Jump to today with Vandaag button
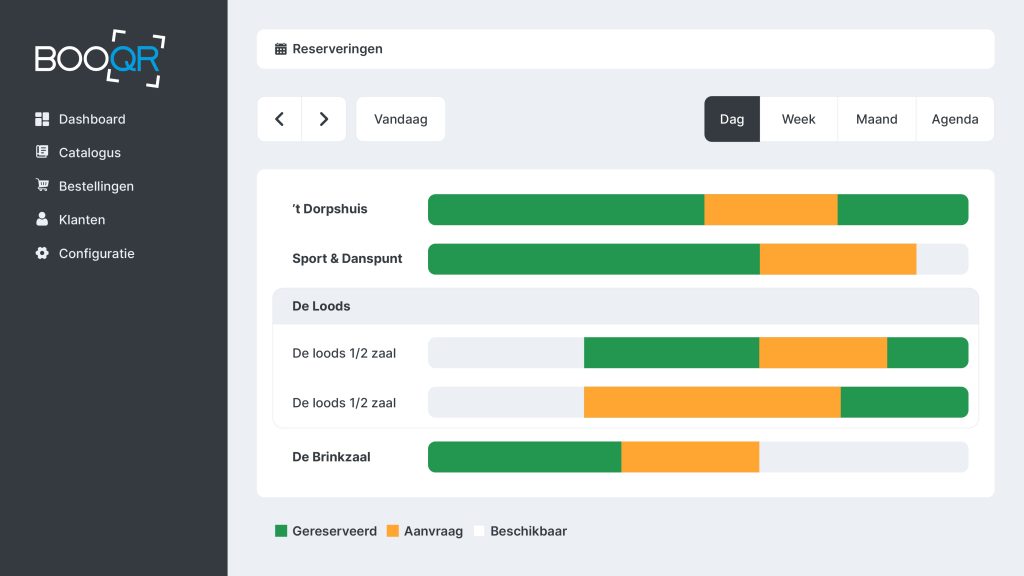 [x=400, y=119]
